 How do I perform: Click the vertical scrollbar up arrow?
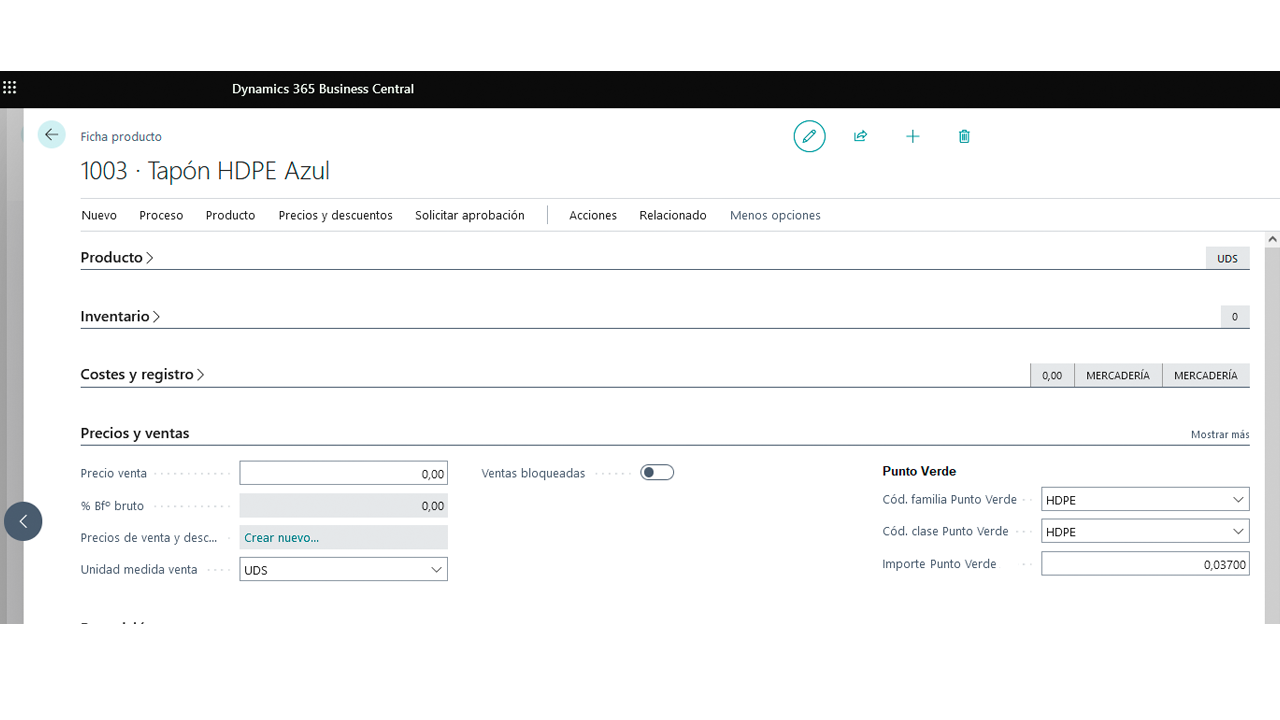click(x=1272, y=240)
